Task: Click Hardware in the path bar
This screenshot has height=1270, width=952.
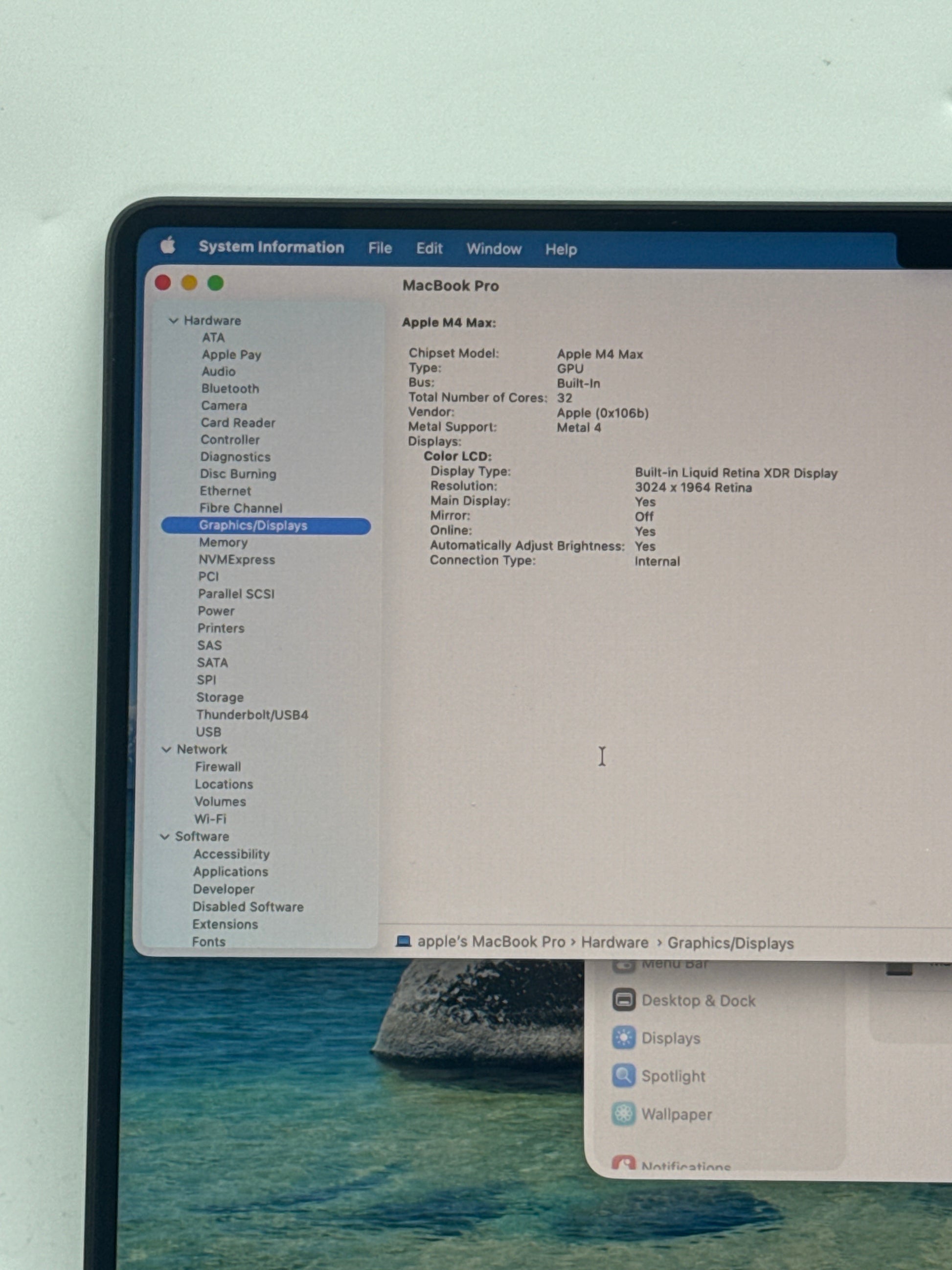Action: click(x=614, y=942)
